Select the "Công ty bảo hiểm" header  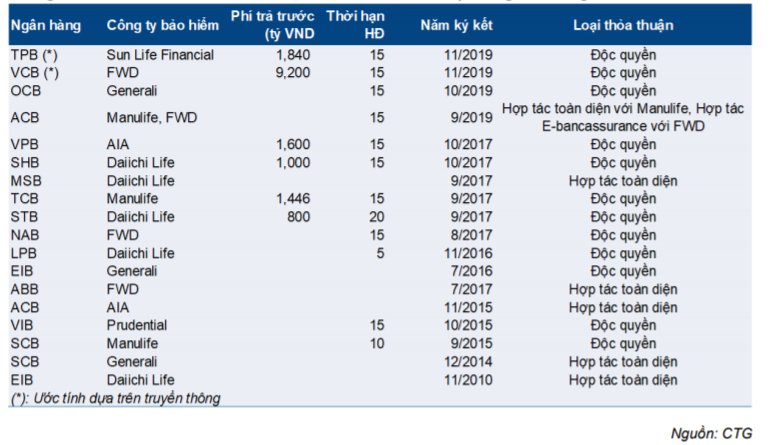coord(153,24)
